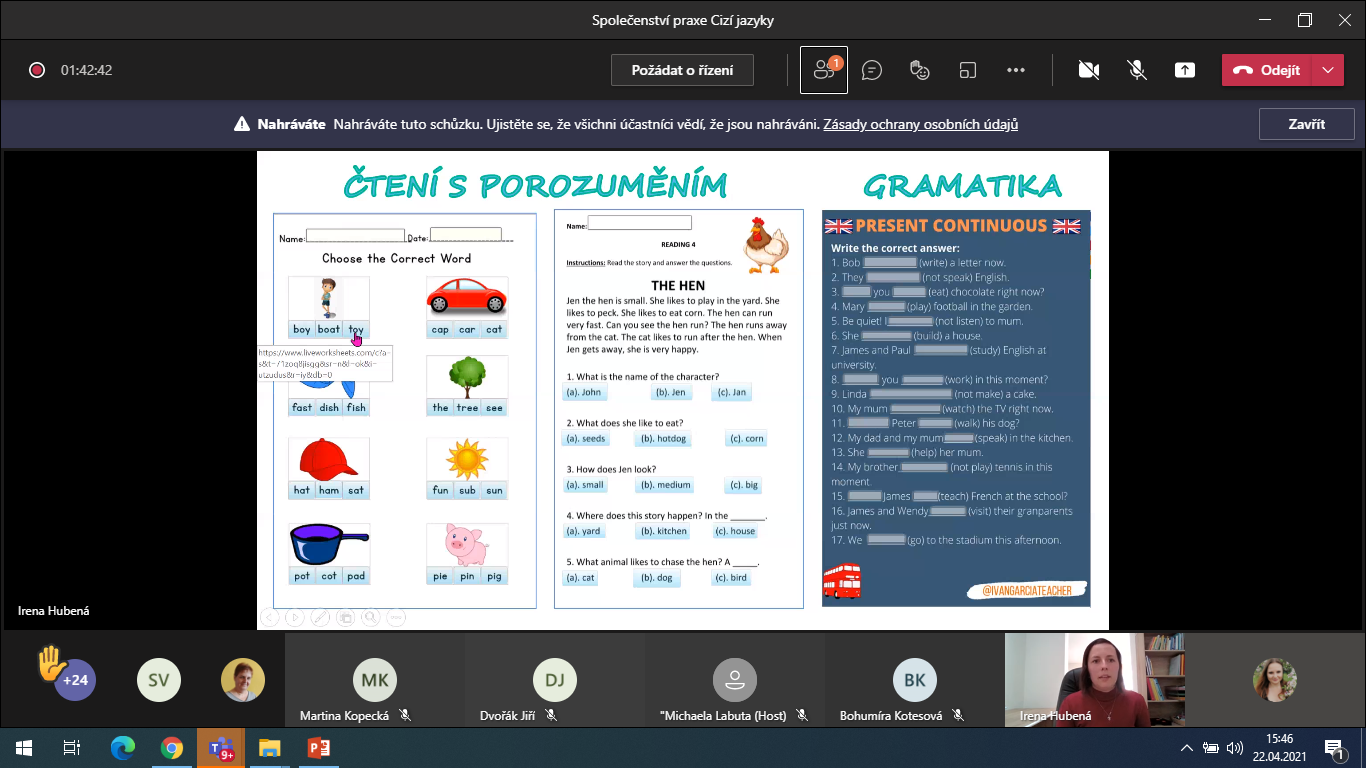Screen dimensions: 1366x768
Task: Open the participants panel
Action: [824, 70]
